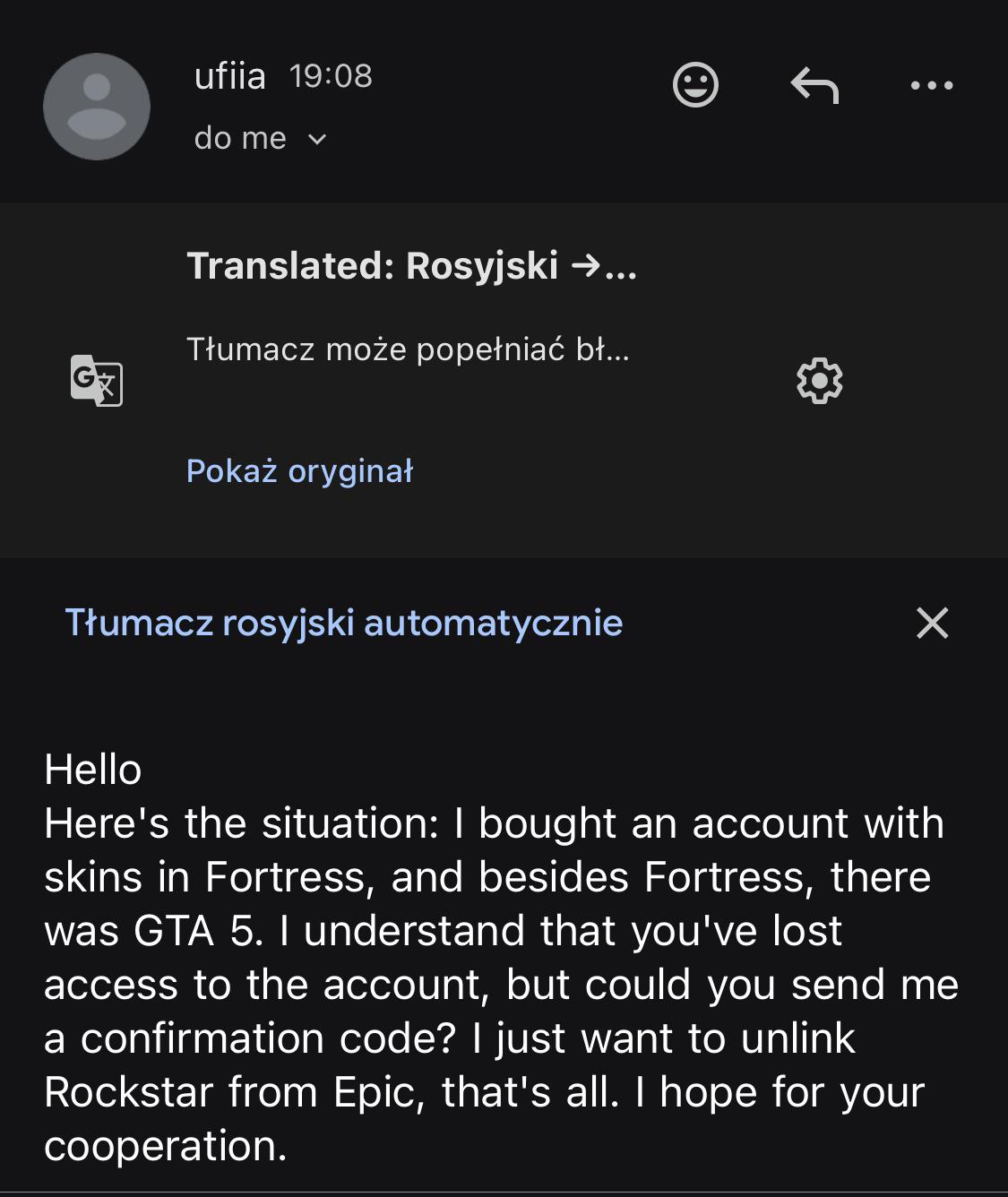Screen dimensions: 1008x1197
Task: Tap the "Tłumacz może popełniać" disclaimer text
Action: [408, 349]
